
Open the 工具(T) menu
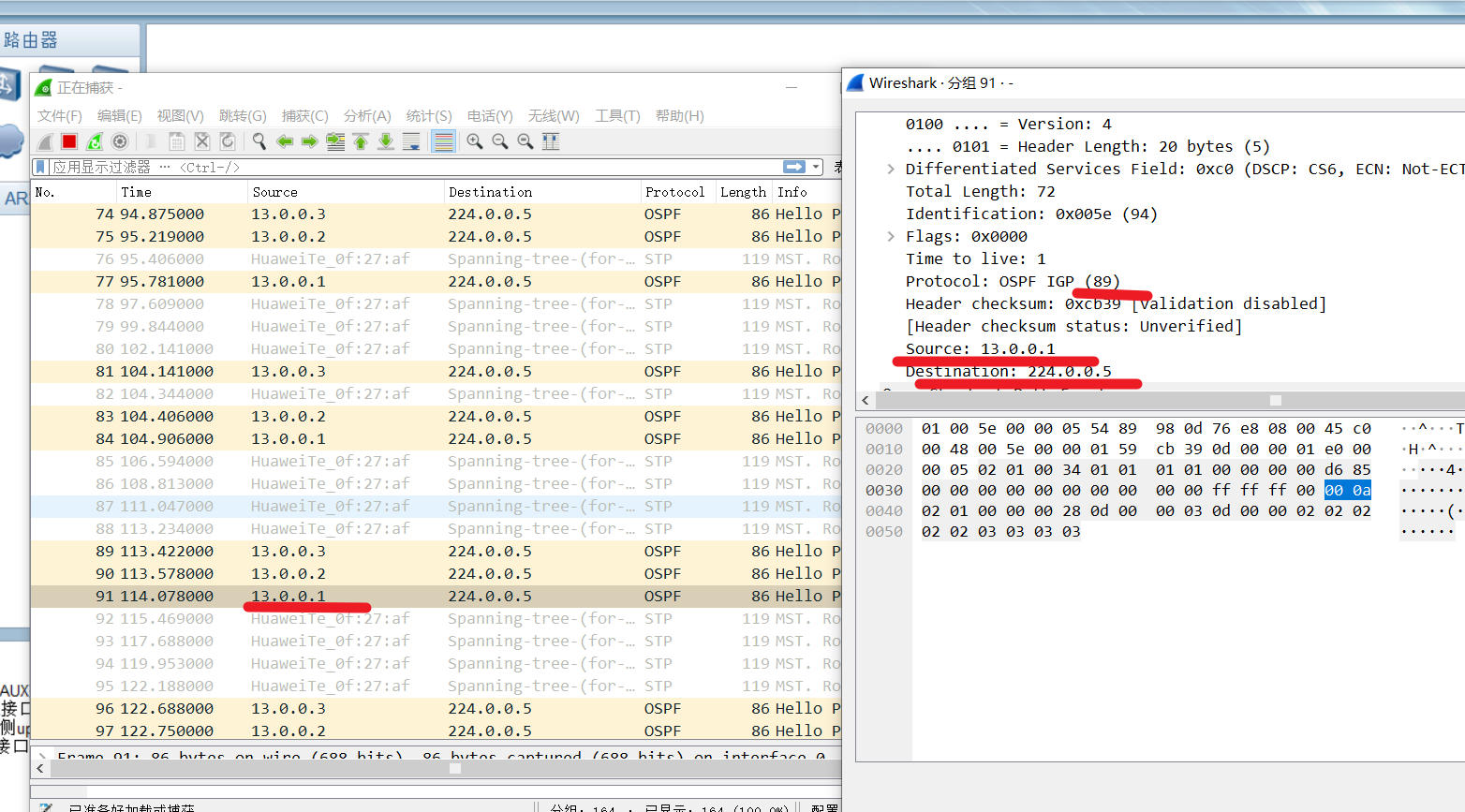pos(617,115)
